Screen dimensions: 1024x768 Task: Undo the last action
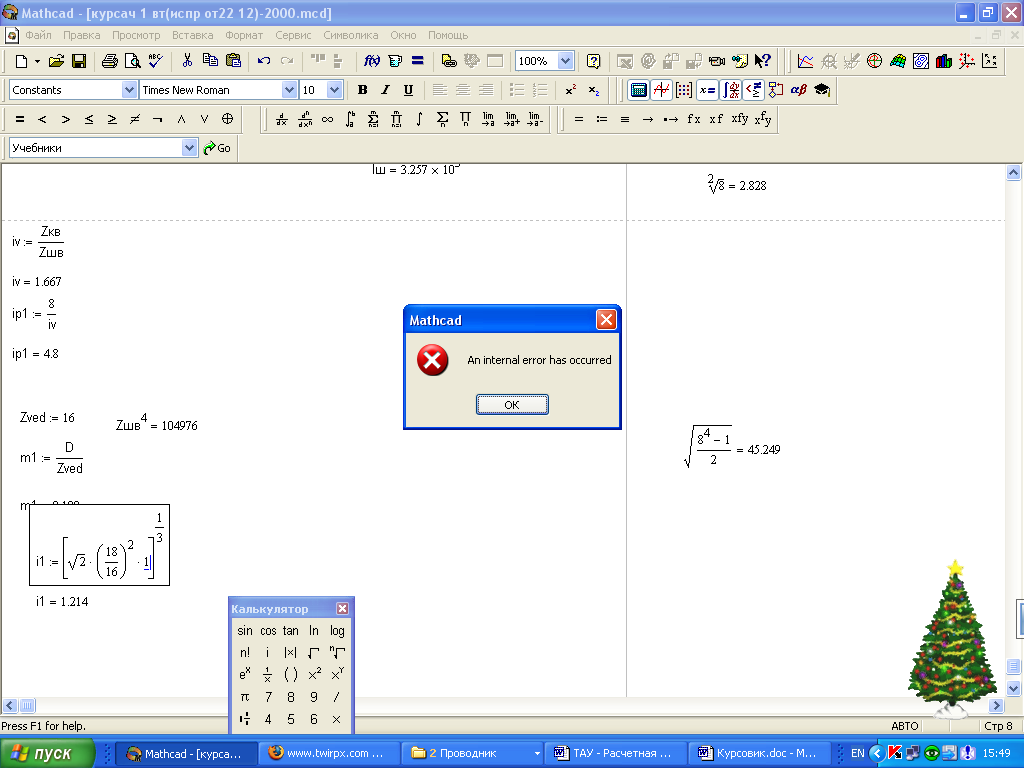264,61
